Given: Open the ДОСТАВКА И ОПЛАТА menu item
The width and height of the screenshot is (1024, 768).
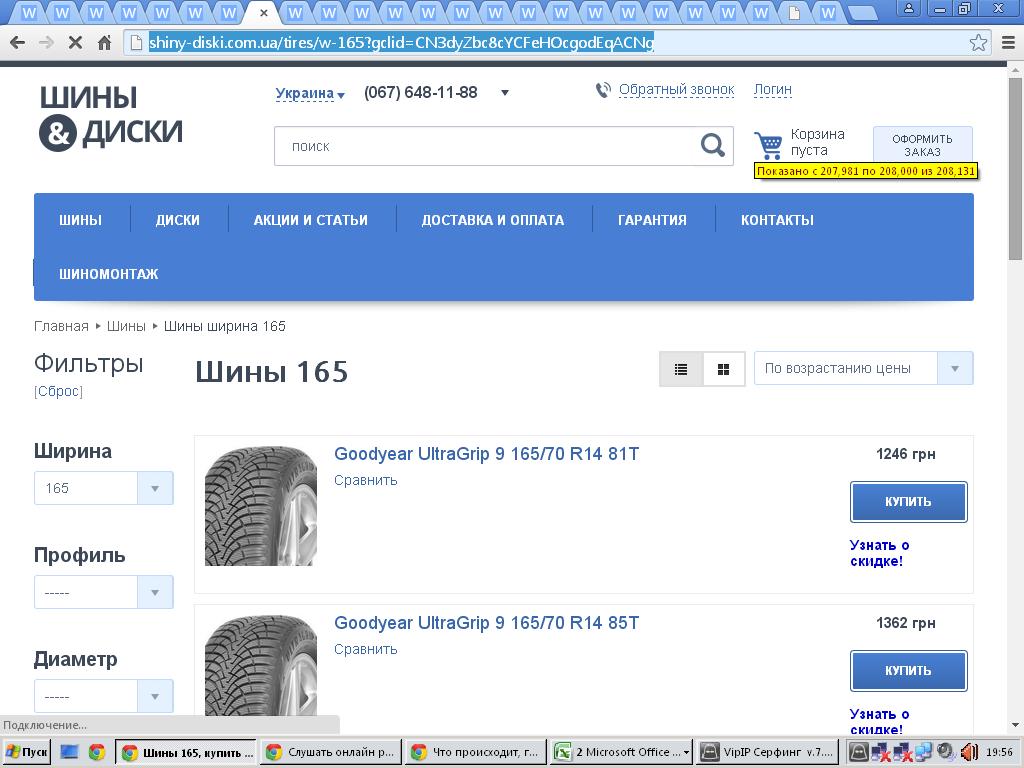Looking at the screenshot, I should point(493,220).
